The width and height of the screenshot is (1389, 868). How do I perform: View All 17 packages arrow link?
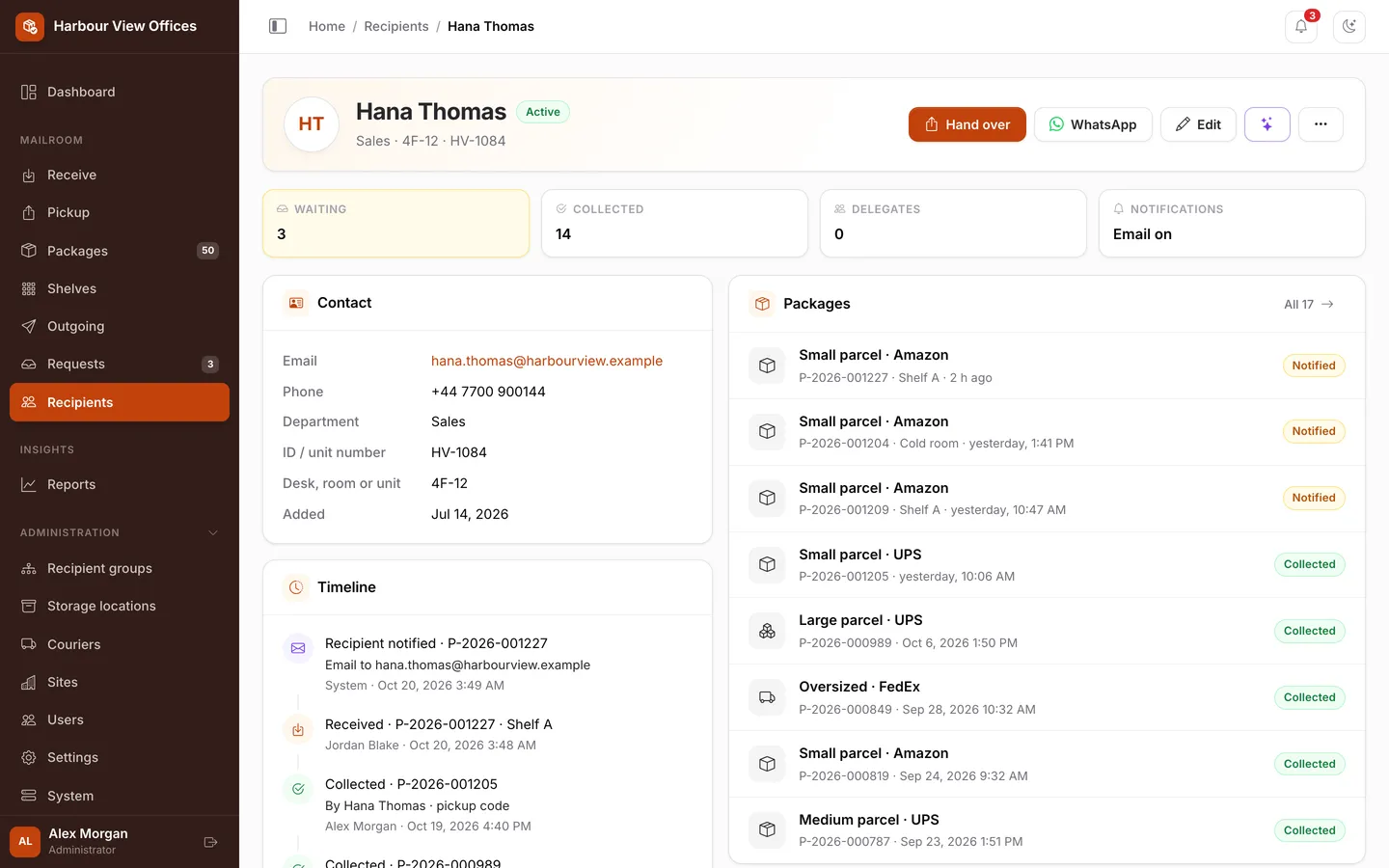tap(1309, 304)
